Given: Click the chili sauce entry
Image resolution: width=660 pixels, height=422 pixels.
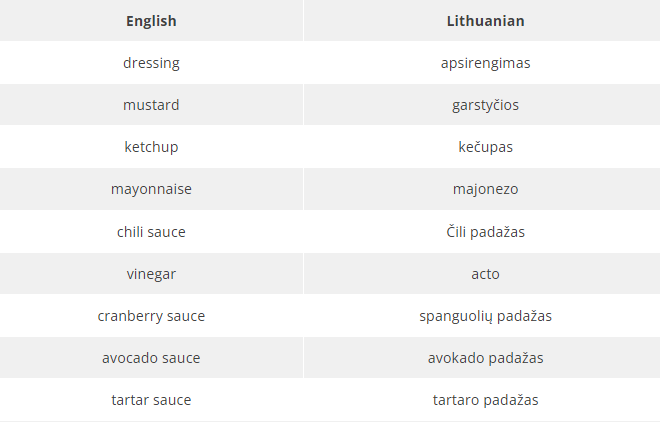Looking at the screenshot, I should coord(151,232).
